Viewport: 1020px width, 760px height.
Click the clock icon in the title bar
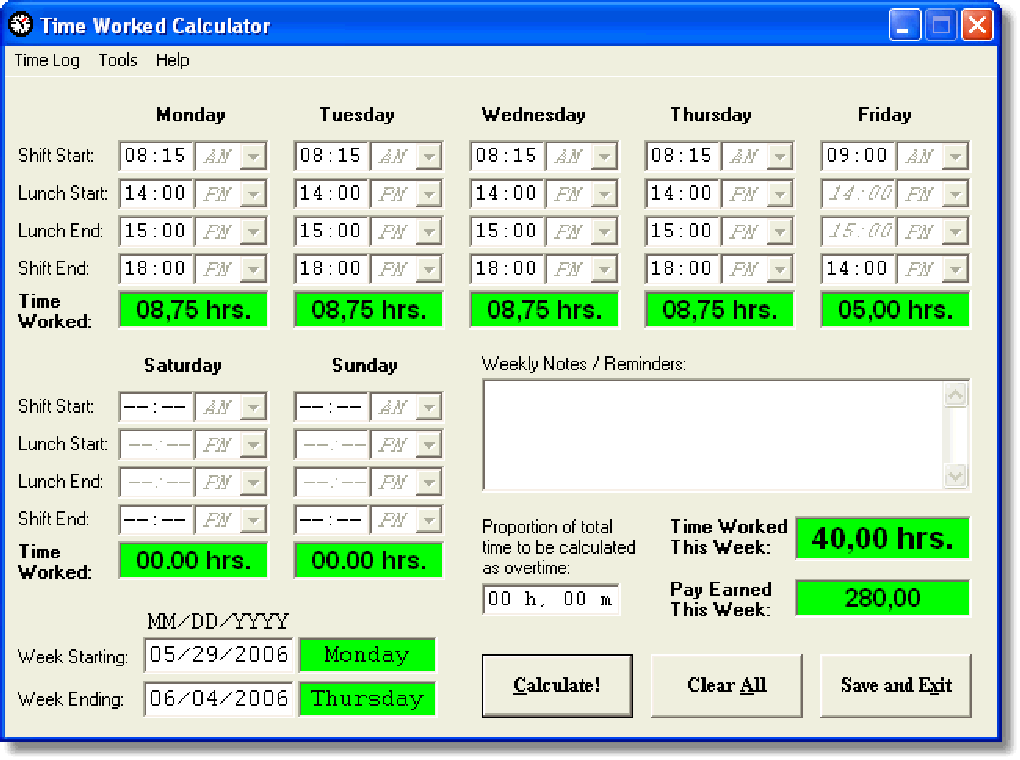click(x=19, y=25)
